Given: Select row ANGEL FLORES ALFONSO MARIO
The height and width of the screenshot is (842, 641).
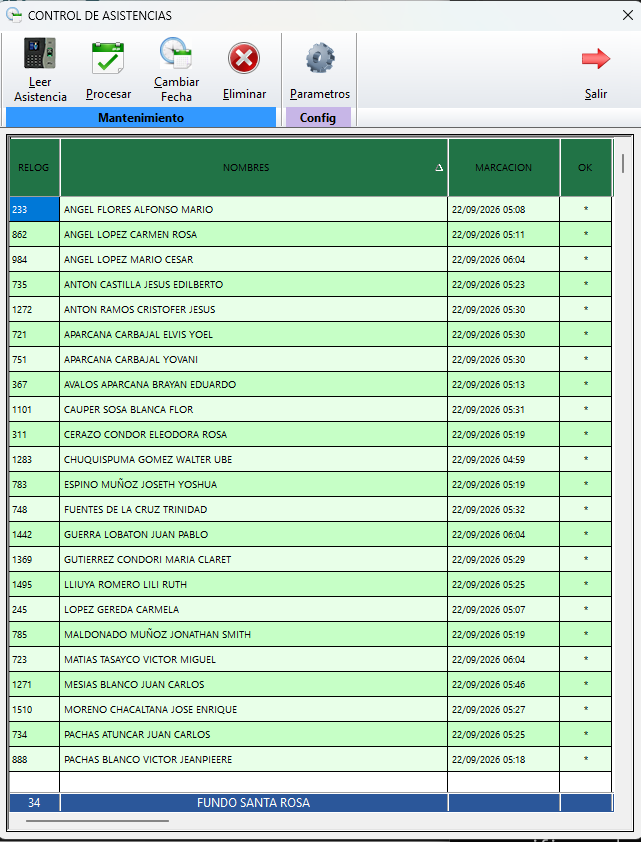Looking at the screenshot, I should (x=310, y=209).
